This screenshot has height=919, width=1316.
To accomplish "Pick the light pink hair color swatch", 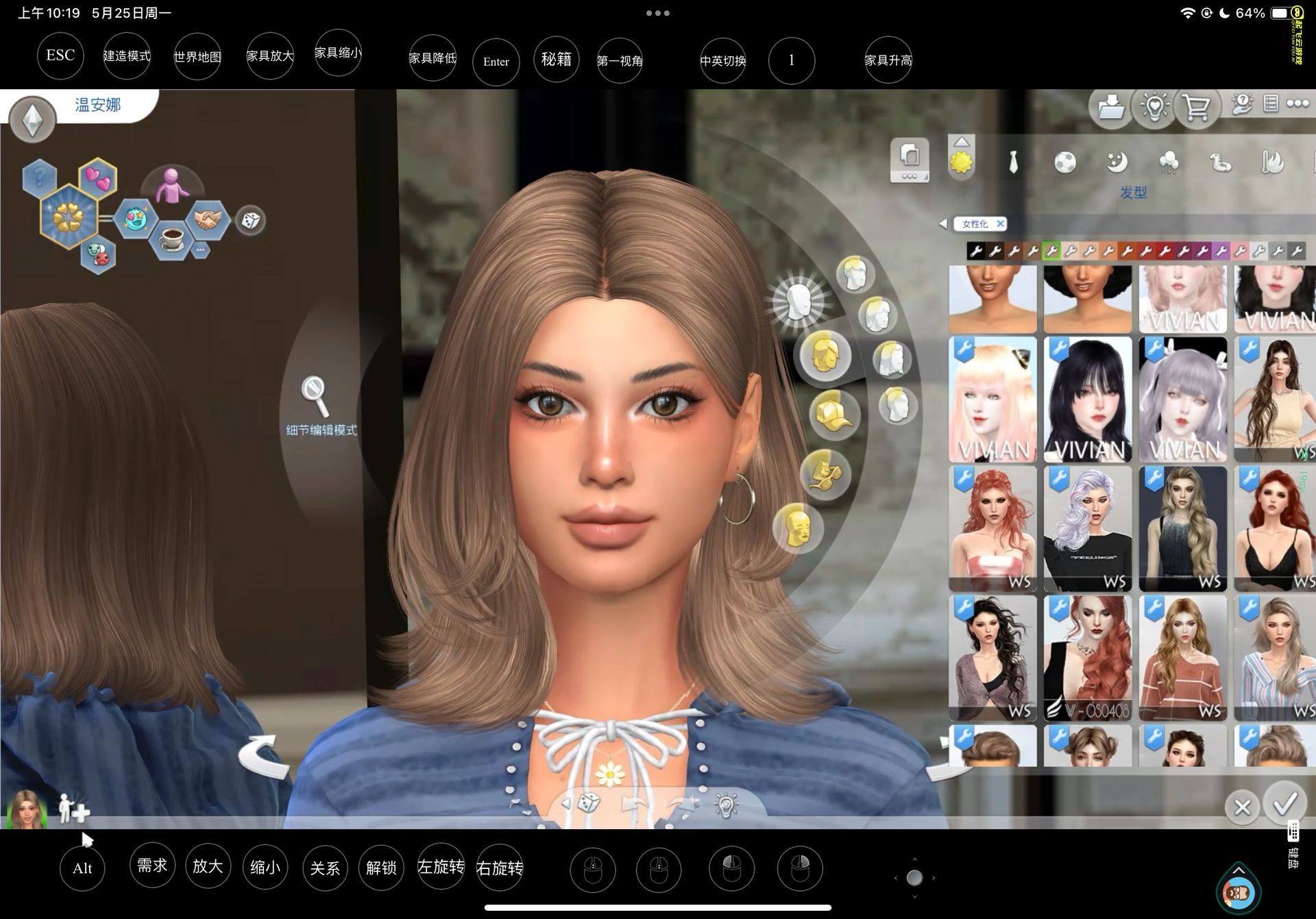I will [x=1239, y=252].
